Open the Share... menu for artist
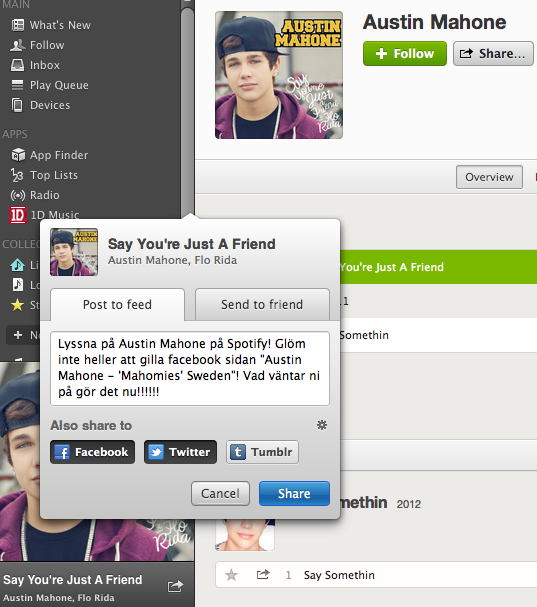This screenshot has width=537, height=607. click(493, 53)
